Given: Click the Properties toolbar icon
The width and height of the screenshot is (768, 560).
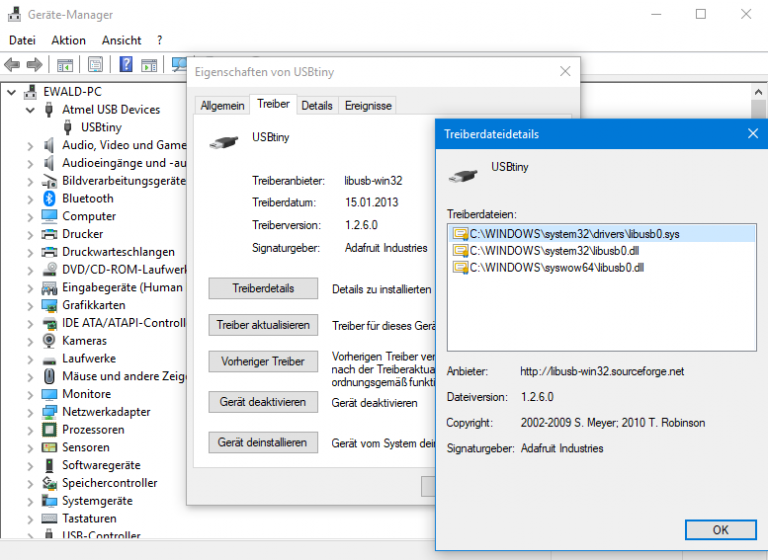Looking at the screenshot, I should coord(95,65).
